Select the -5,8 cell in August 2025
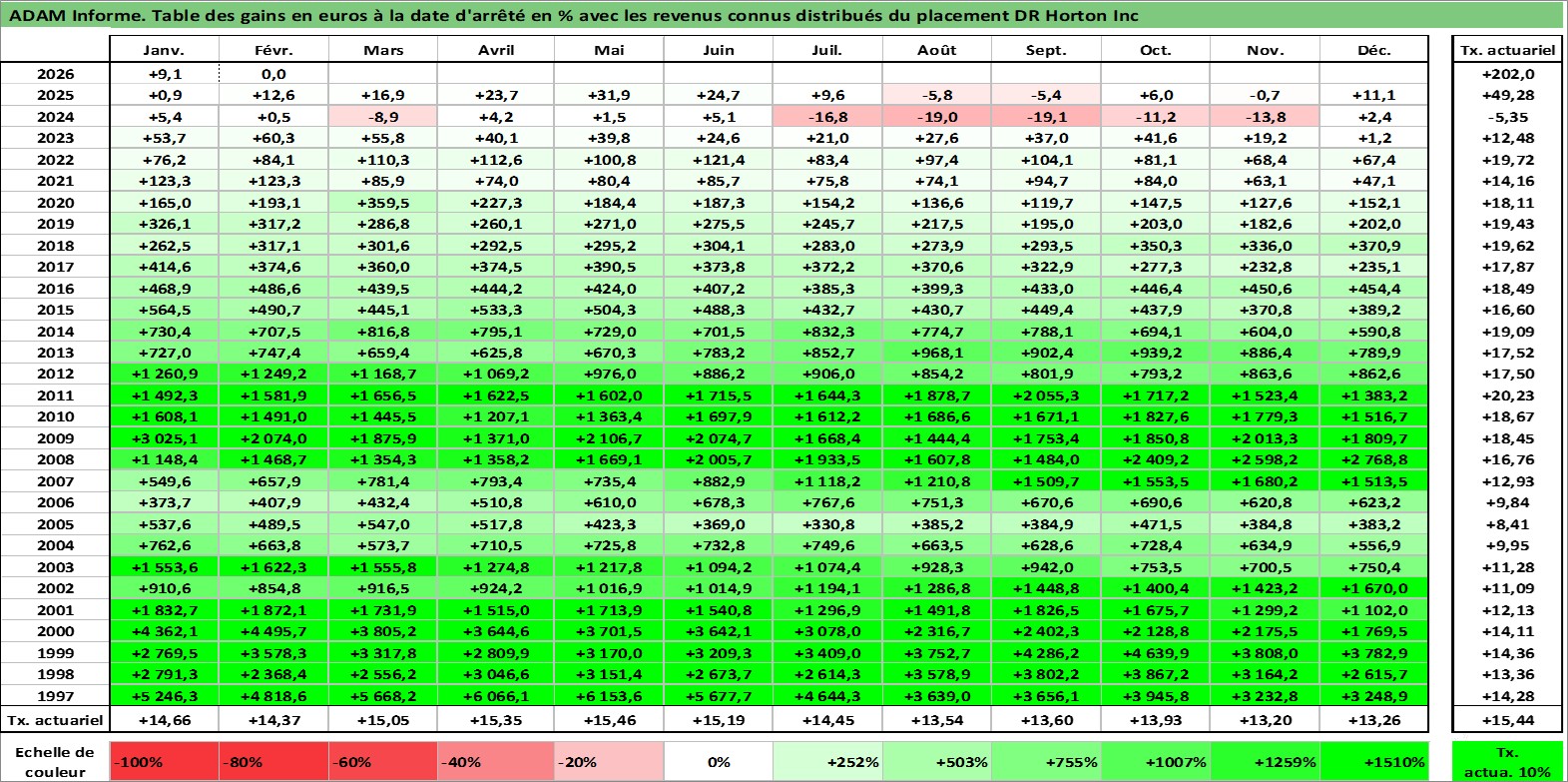The height and width of the screenshot is (782, 1568). 937,95
